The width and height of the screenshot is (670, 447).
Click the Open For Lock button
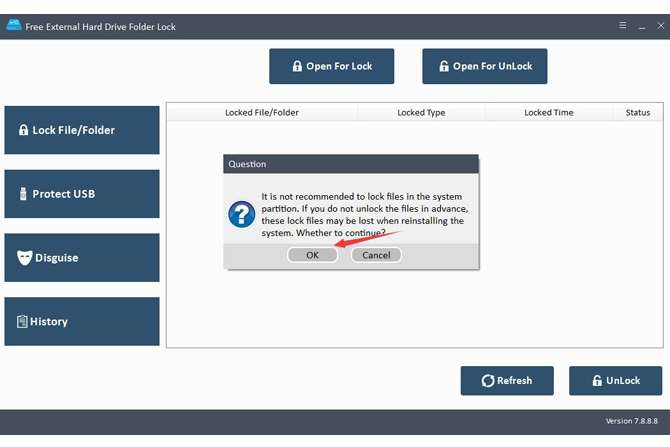click(x=332, y=66)
